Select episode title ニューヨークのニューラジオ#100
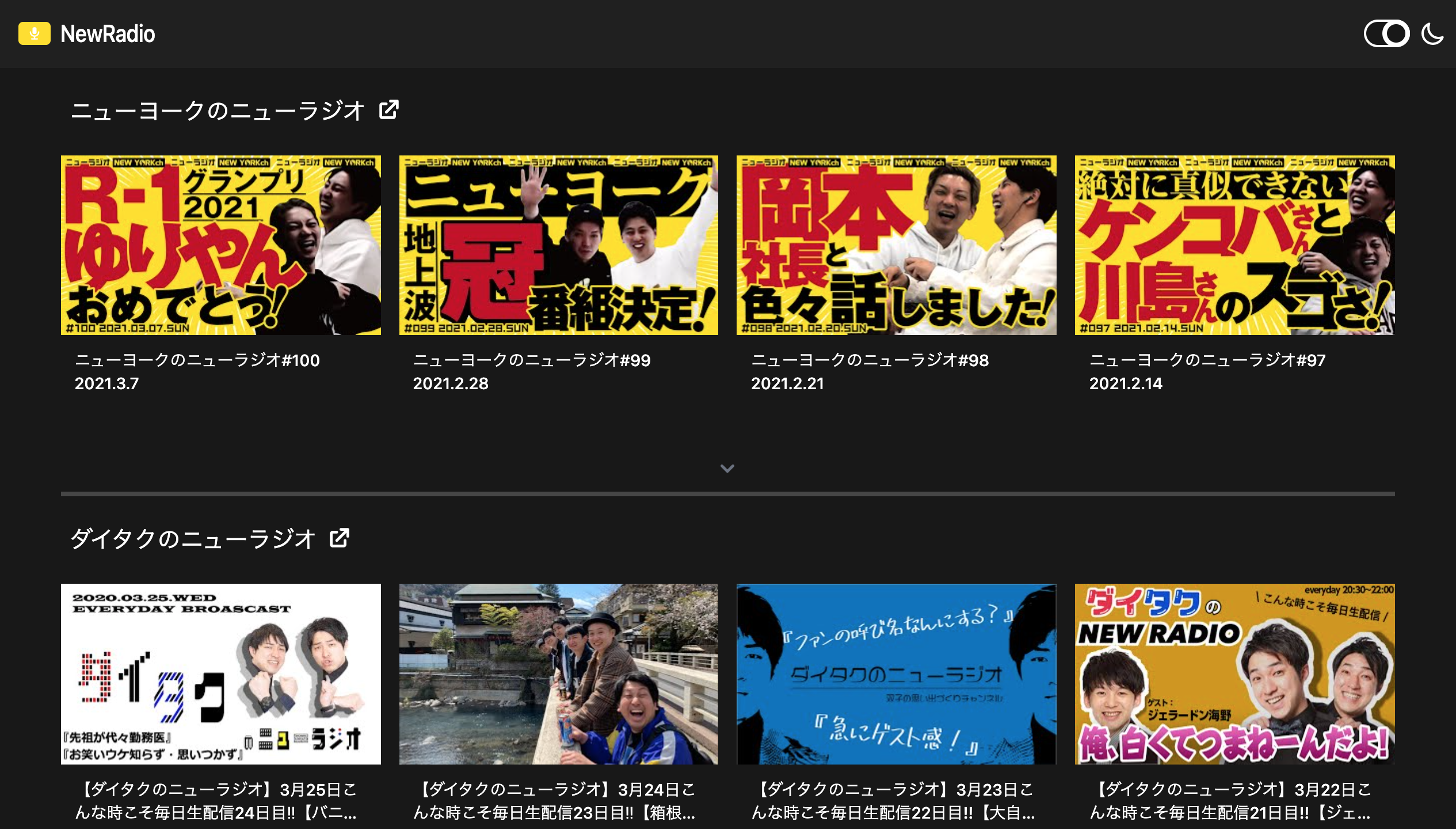Viewport: 1456px width, 829px height. click(x=197, y=360)
